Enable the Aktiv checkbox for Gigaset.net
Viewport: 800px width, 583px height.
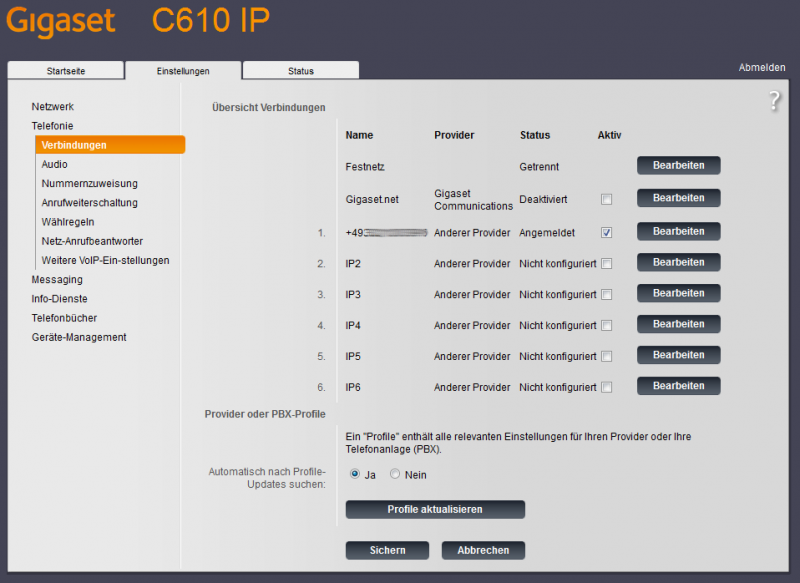(606, 198)
